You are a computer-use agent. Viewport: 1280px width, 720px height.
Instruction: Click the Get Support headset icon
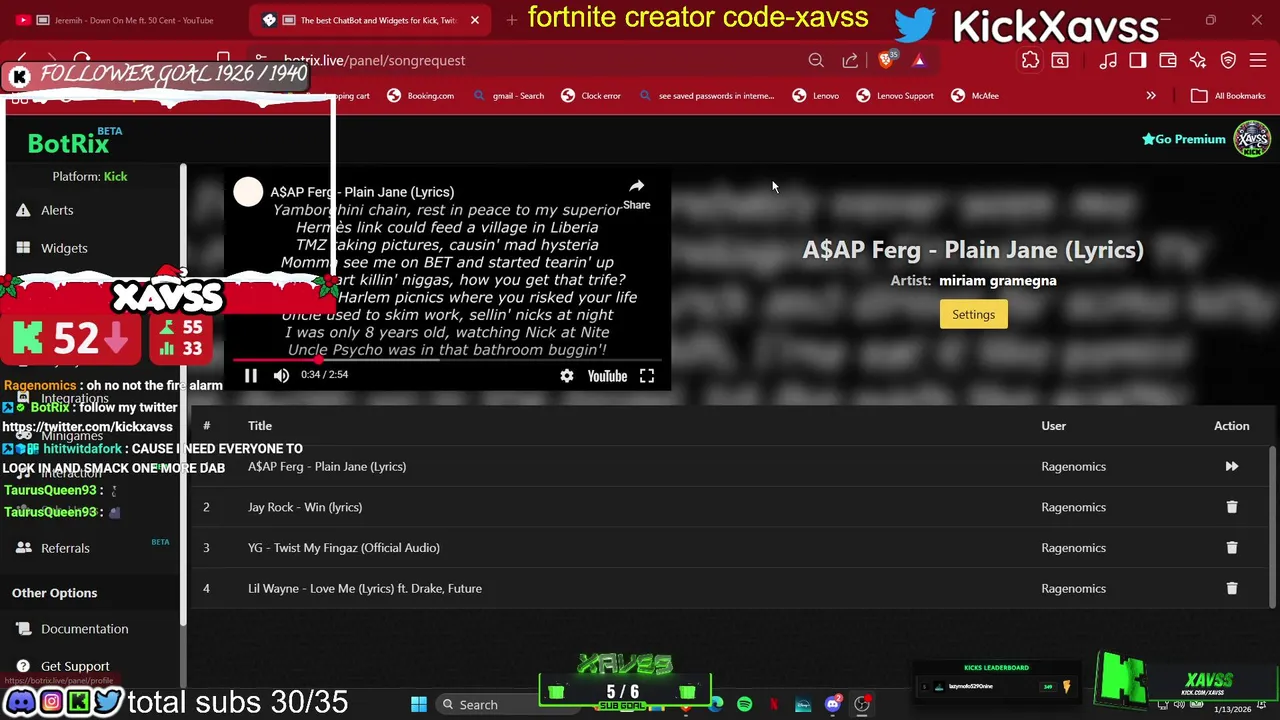click(x=23, y=666)
